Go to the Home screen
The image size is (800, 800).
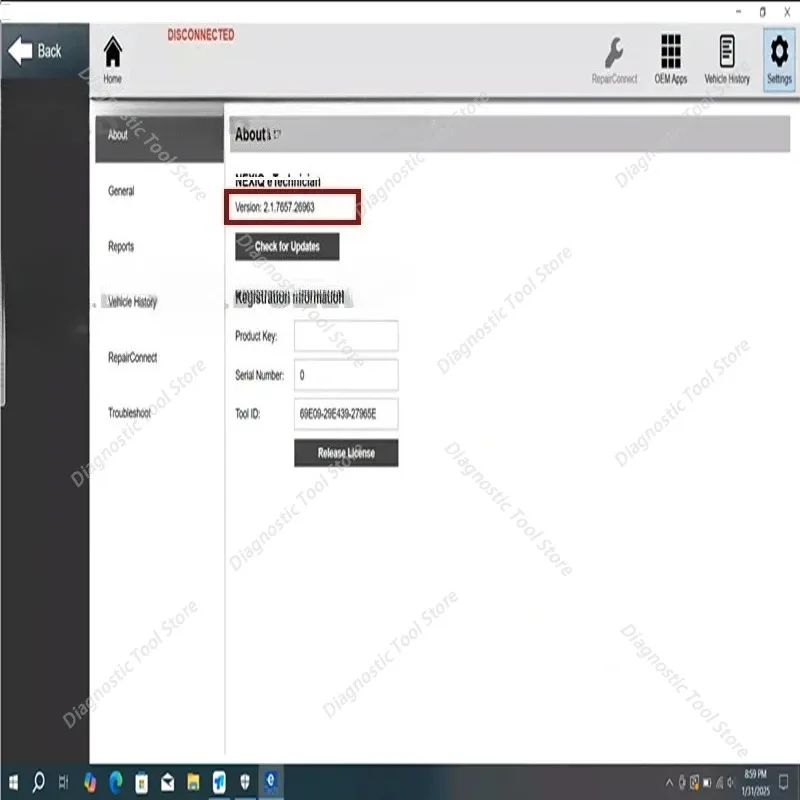point(113,59)
